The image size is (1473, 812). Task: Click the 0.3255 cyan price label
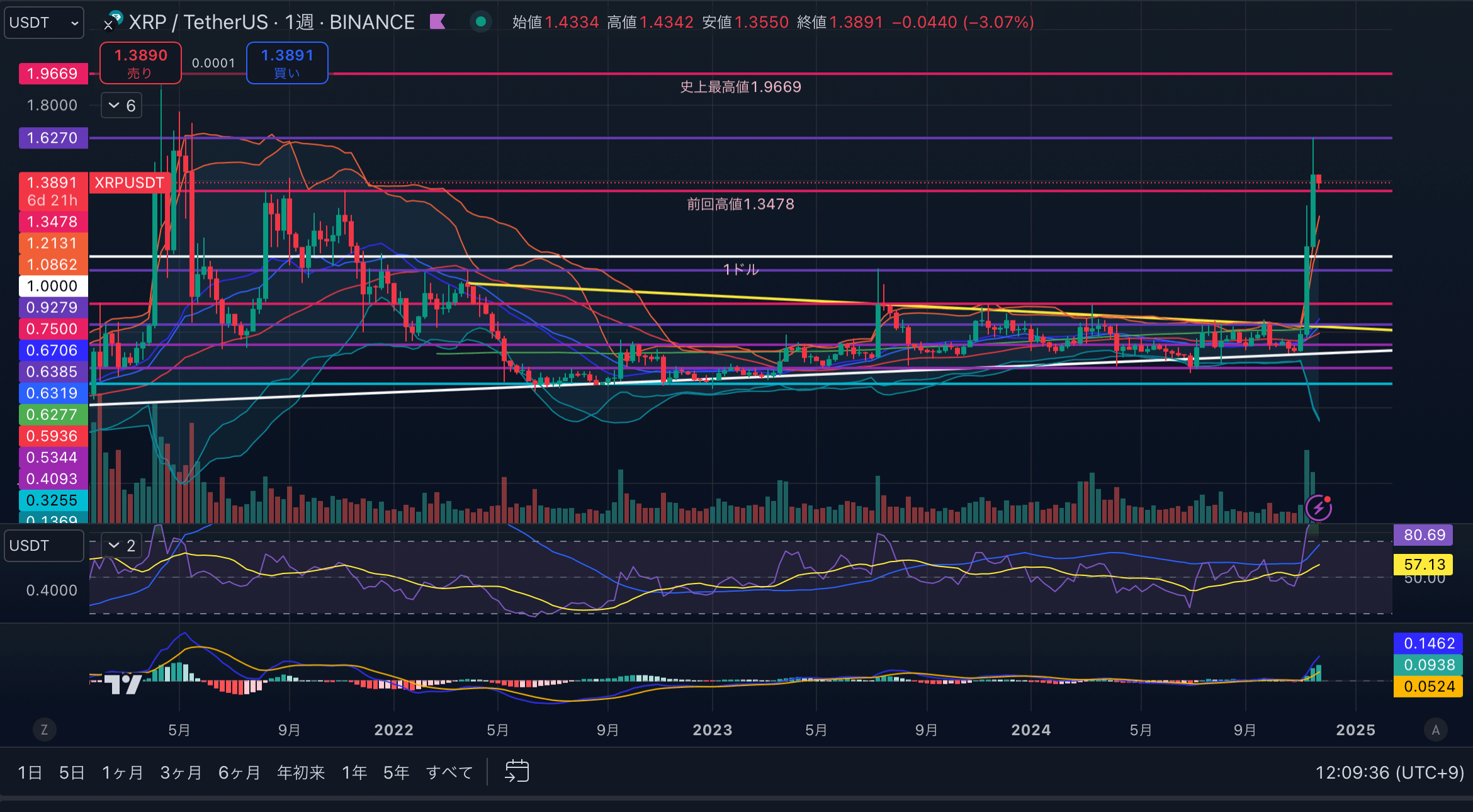(x=53, y=500)
